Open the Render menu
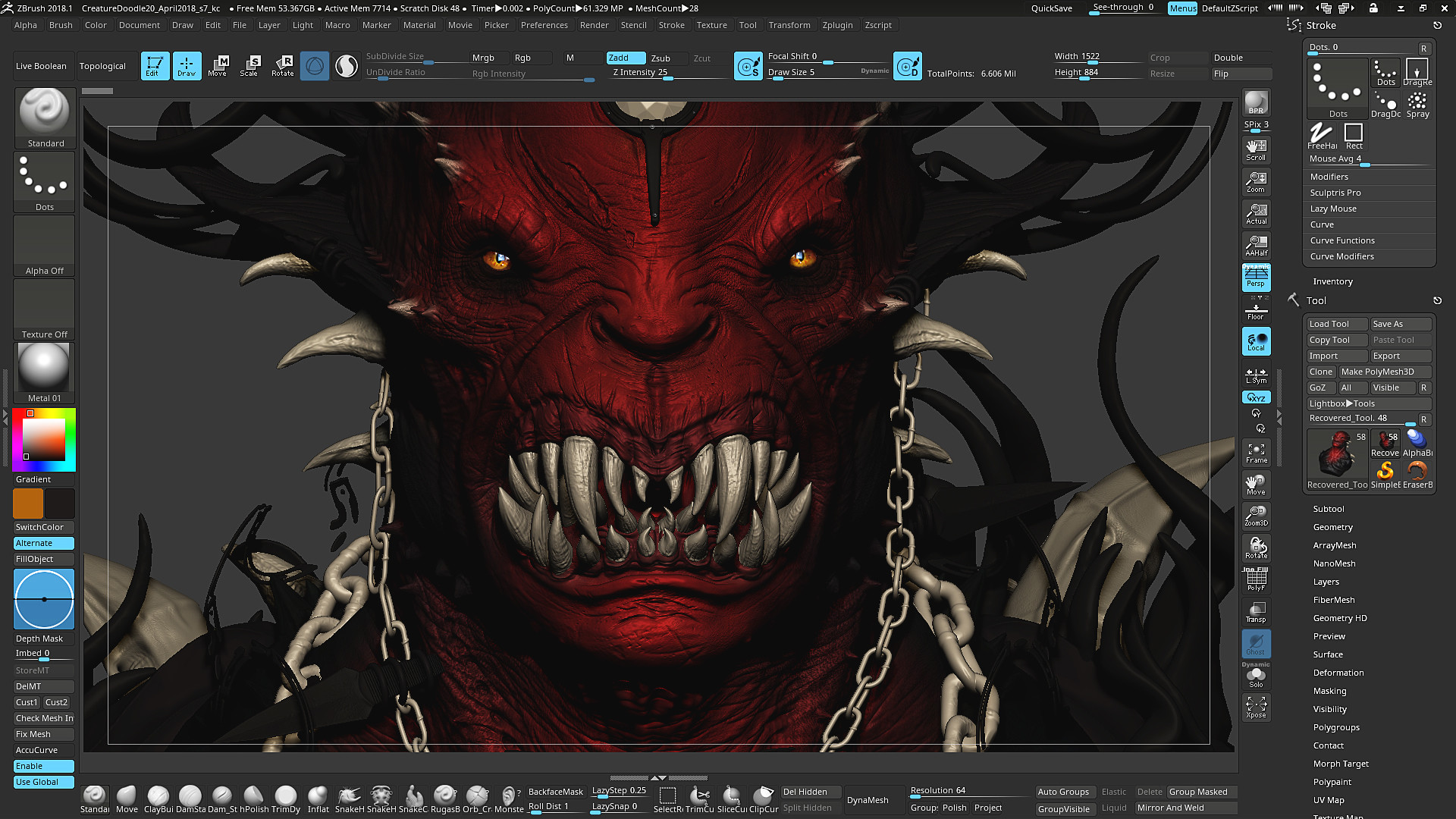Image resolution: width=1456 pixels, height=819 pixels. (594, 25)
